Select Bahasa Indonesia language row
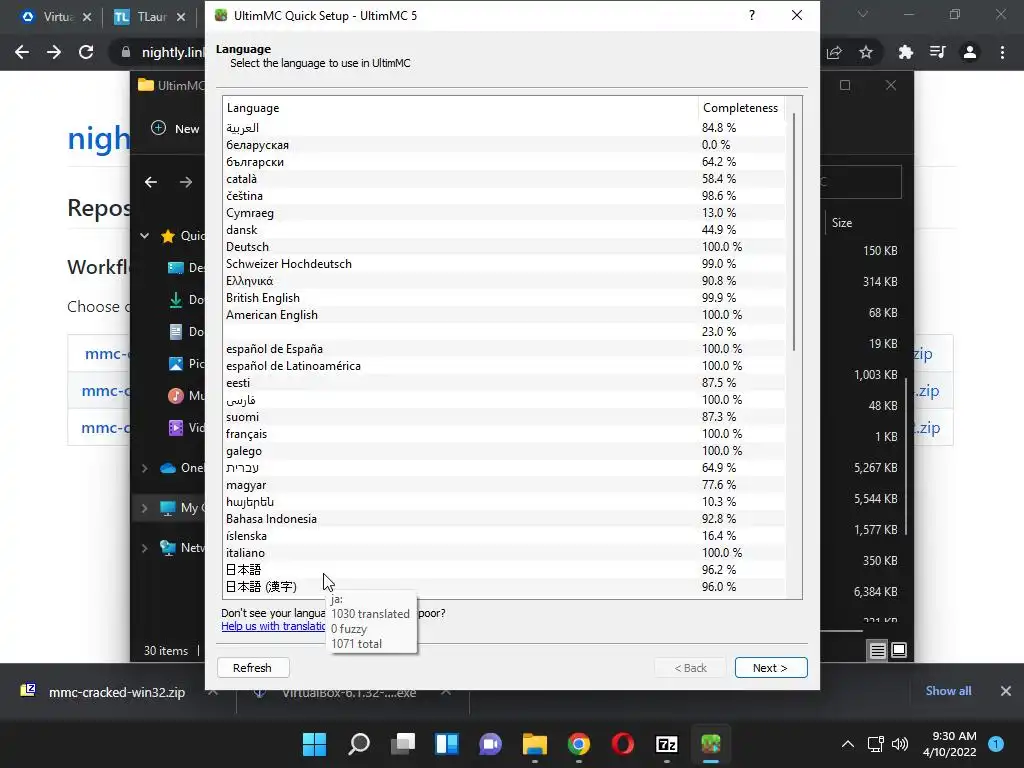Image resolution: width=1024 pixels, height=768 pixels. coord(504,519)
